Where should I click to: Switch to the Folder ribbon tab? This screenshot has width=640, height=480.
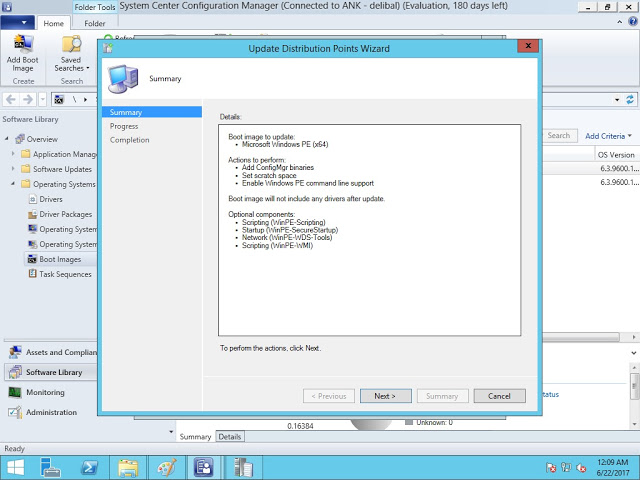click(x=95, y=23)
